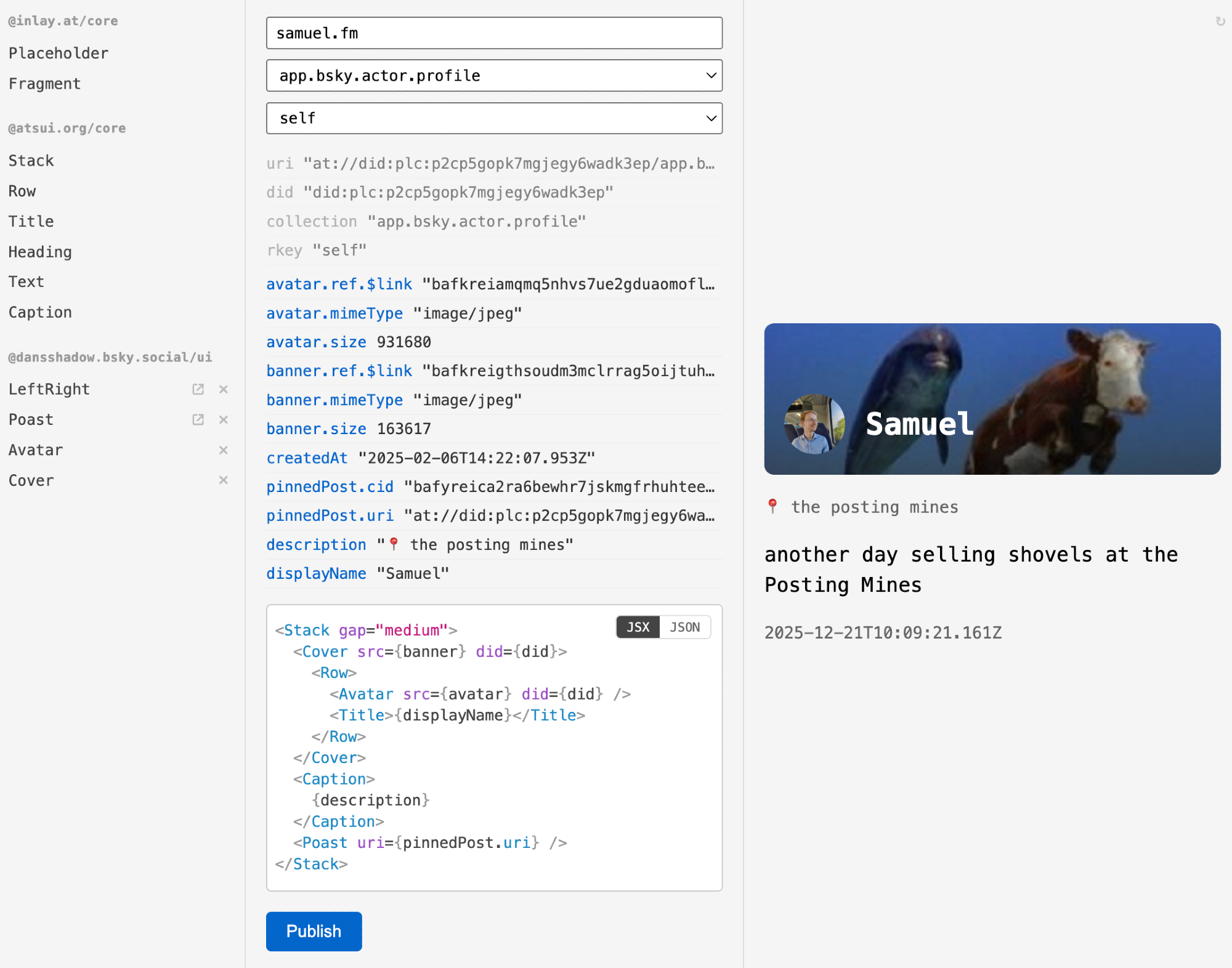Screen dimensions: 1232x968
Task: Click the avatar.ref.$link field name
Action: click(339, 284)
